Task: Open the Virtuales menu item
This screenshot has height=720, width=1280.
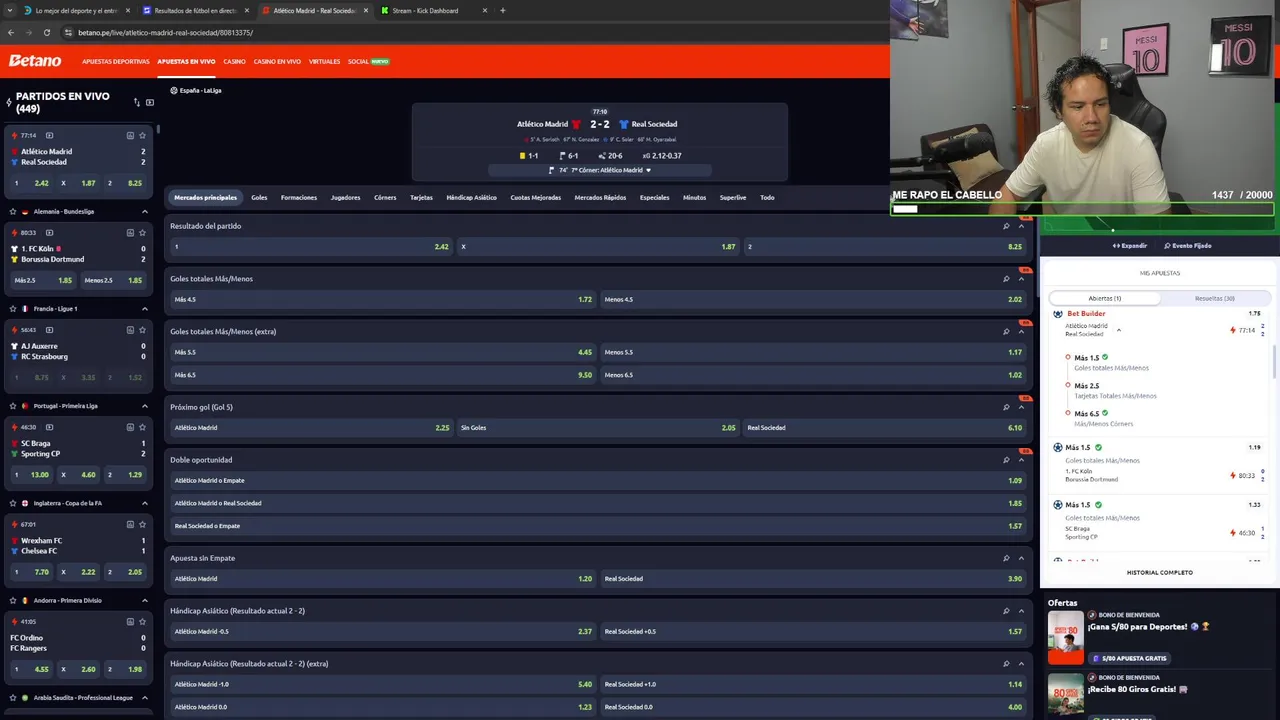Action: coord(324,61)
